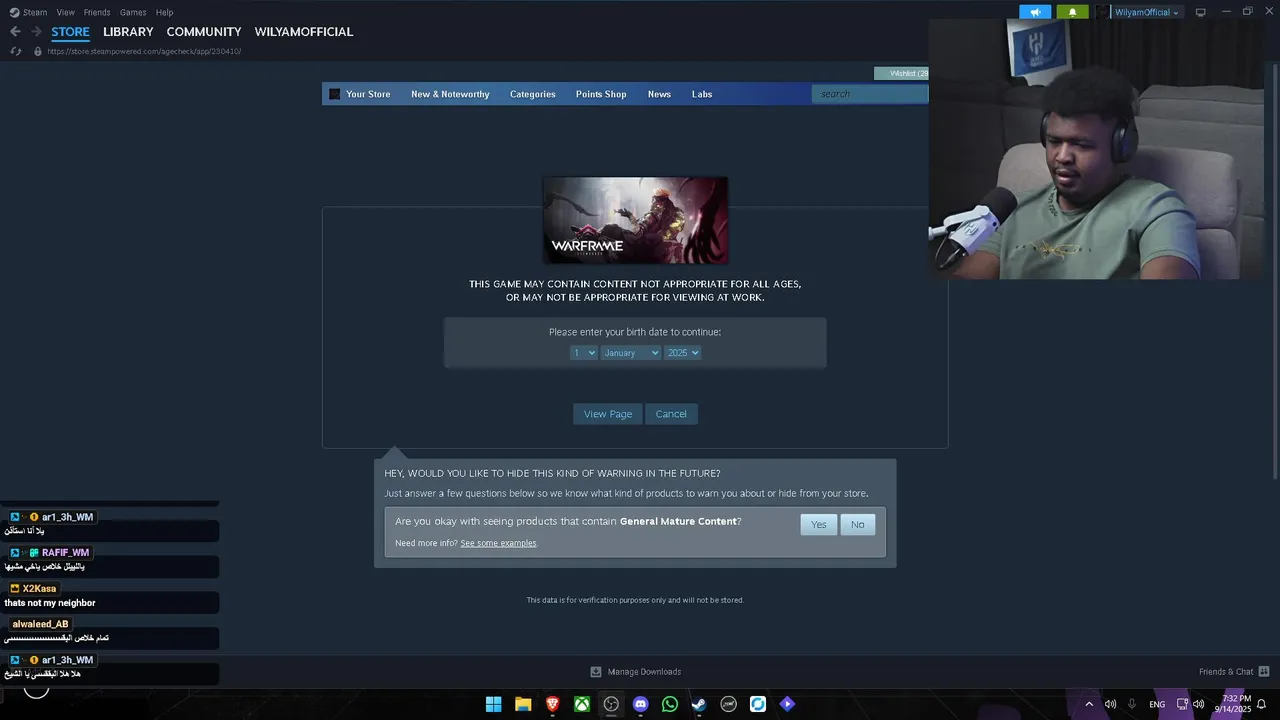Click the Windows notification bell
The width and height of the screenshot is (1280, 720).
(1262, 704)
